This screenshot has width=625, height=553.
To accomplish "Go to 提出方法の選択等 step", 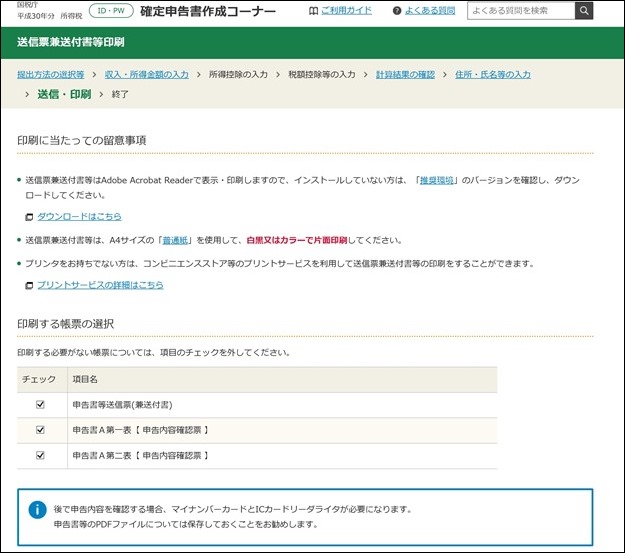I will 51,75.
